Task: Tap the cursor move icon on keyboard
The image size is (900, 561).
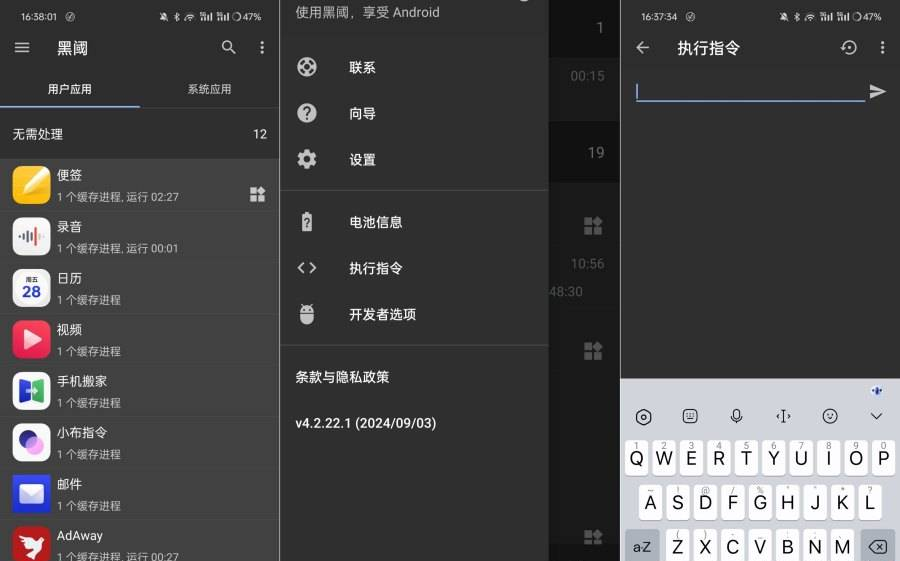Action: 783,416
